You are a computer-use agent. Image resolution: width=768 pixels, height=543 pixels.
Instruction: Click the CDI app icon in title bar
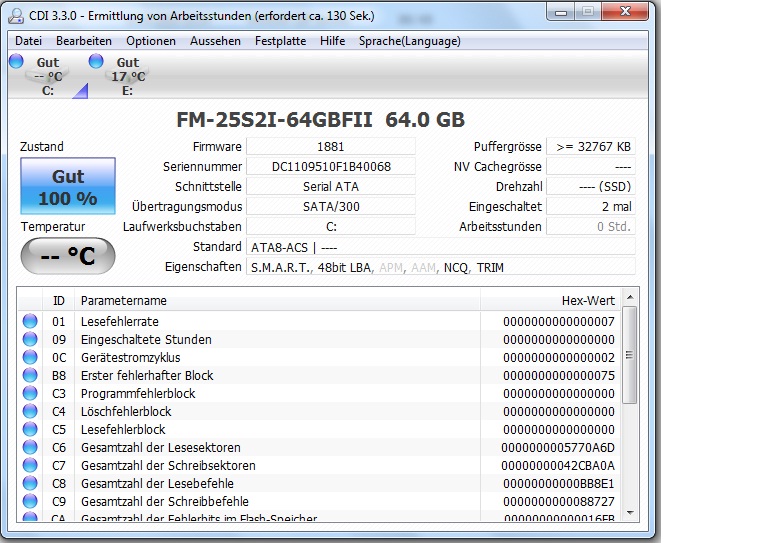point(16,16)
